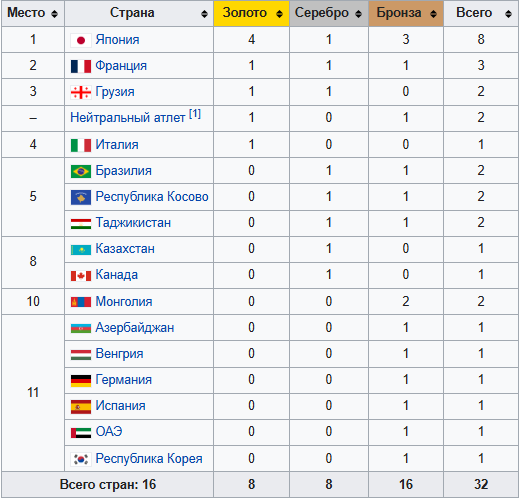The image size is (520, 499).
Task: Sort by Бронза column sort arrows
Action: 433,14
